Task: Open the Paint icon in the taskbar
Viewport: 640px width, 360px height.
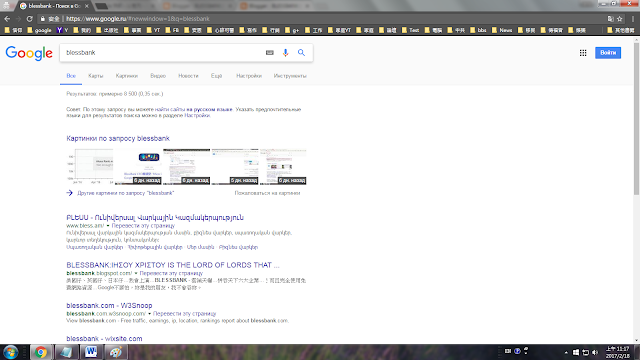Action: (116, 352)
